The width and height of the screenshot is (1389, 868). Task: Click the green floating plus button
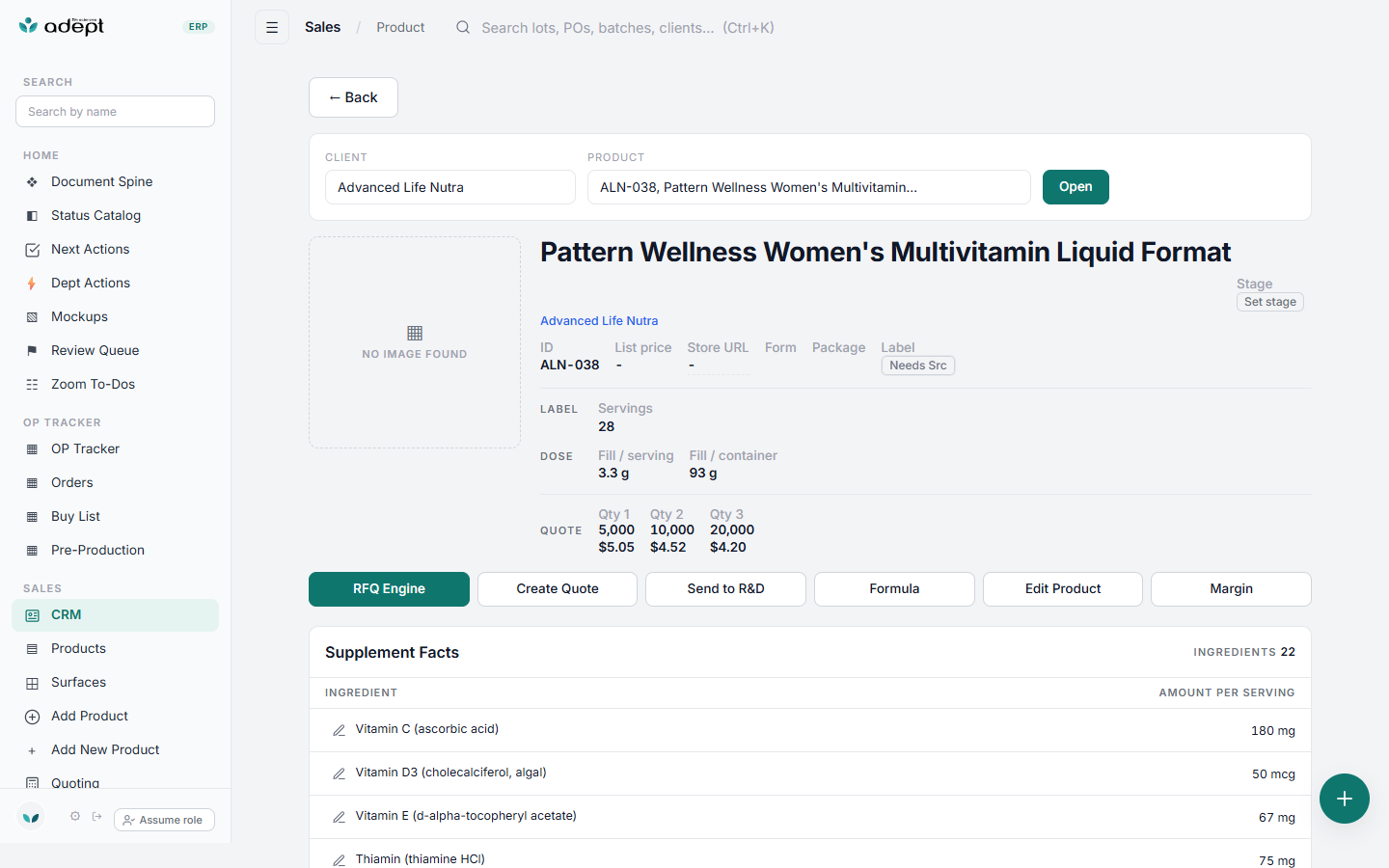pos(1345,799)
